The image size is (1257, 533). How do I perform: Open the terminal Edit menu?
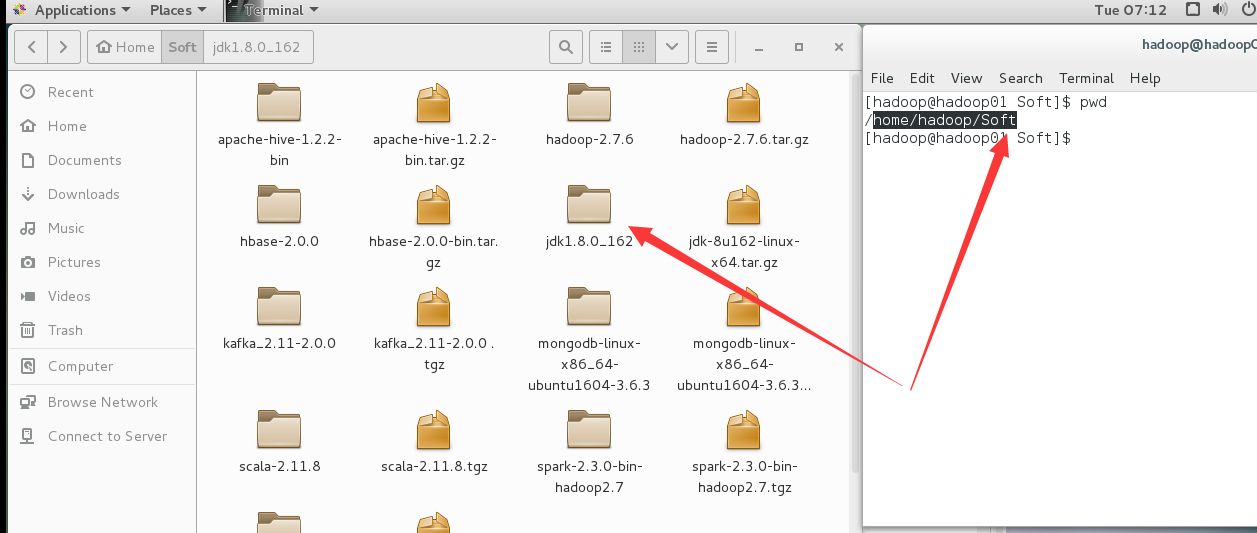922,78
